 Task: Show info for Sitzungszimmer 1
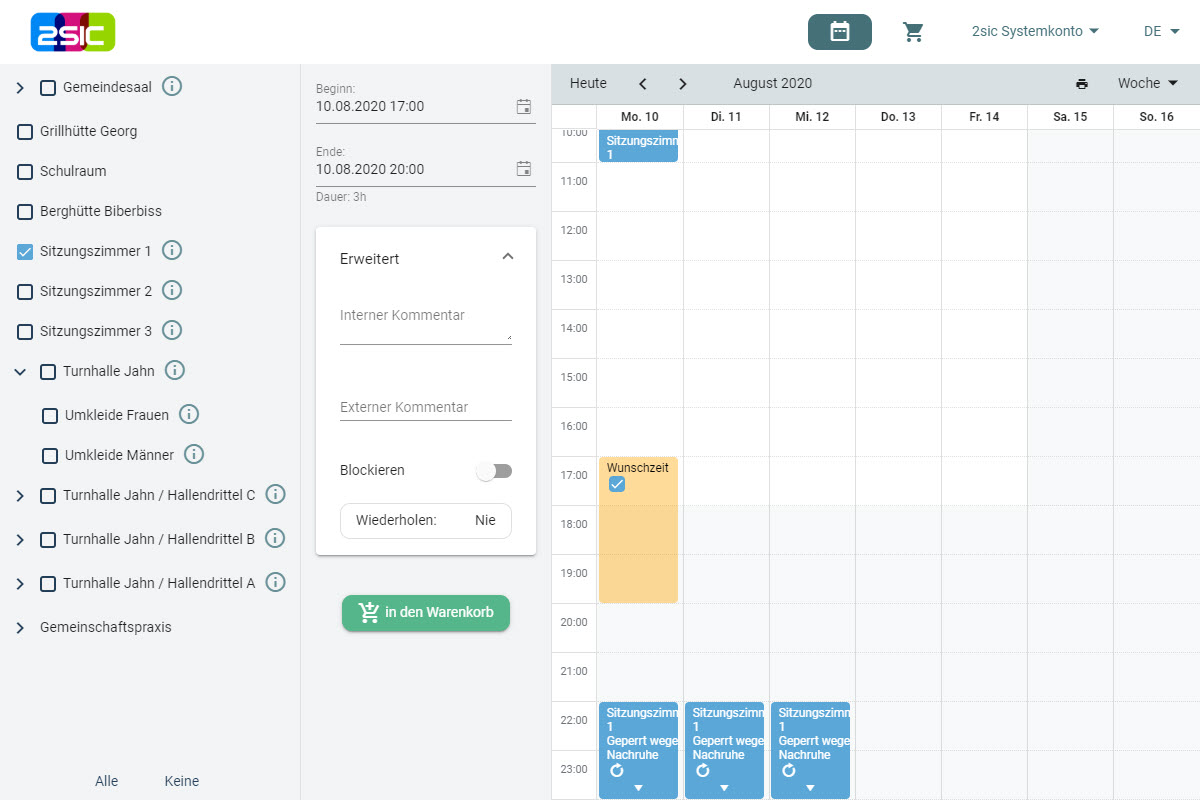(x=172, y=250)
